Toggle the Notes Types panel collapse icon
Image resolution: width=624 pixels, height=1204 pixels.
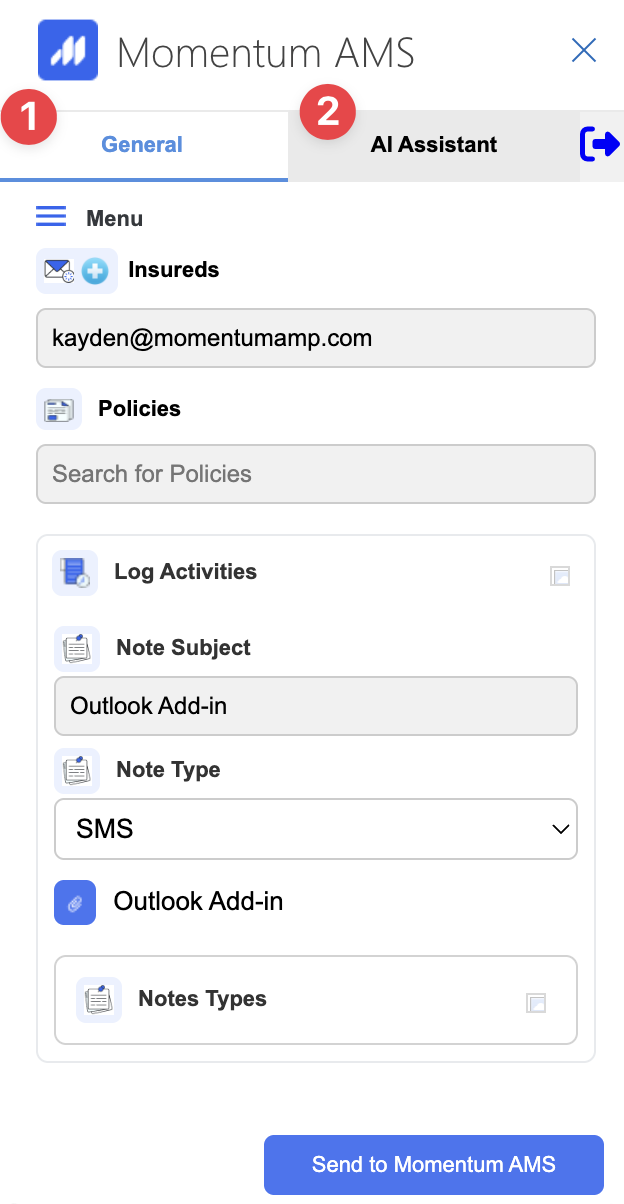(536, 1003)
